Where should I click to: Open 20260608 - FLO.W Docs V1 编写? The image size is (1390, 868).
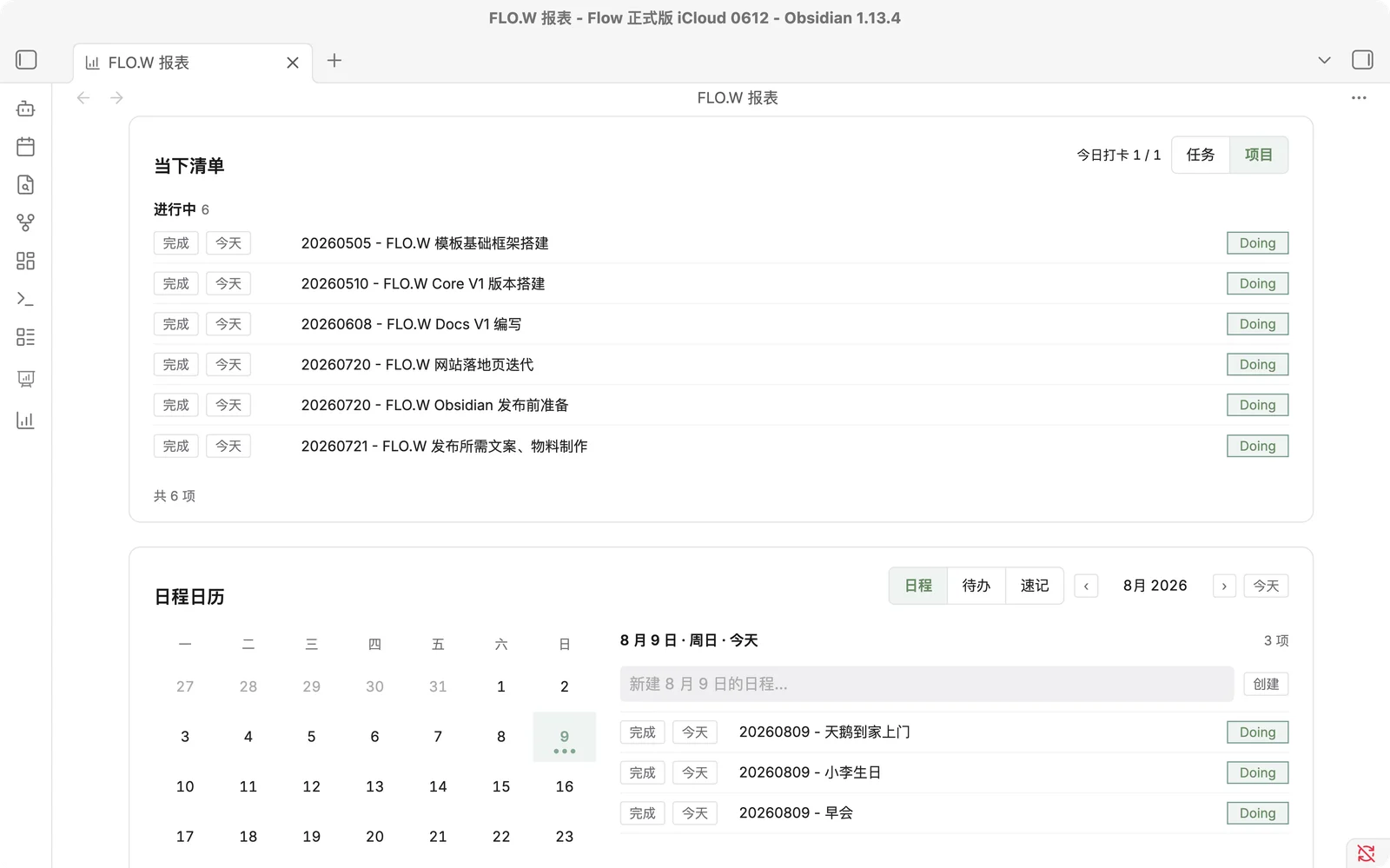click(412, 324)
